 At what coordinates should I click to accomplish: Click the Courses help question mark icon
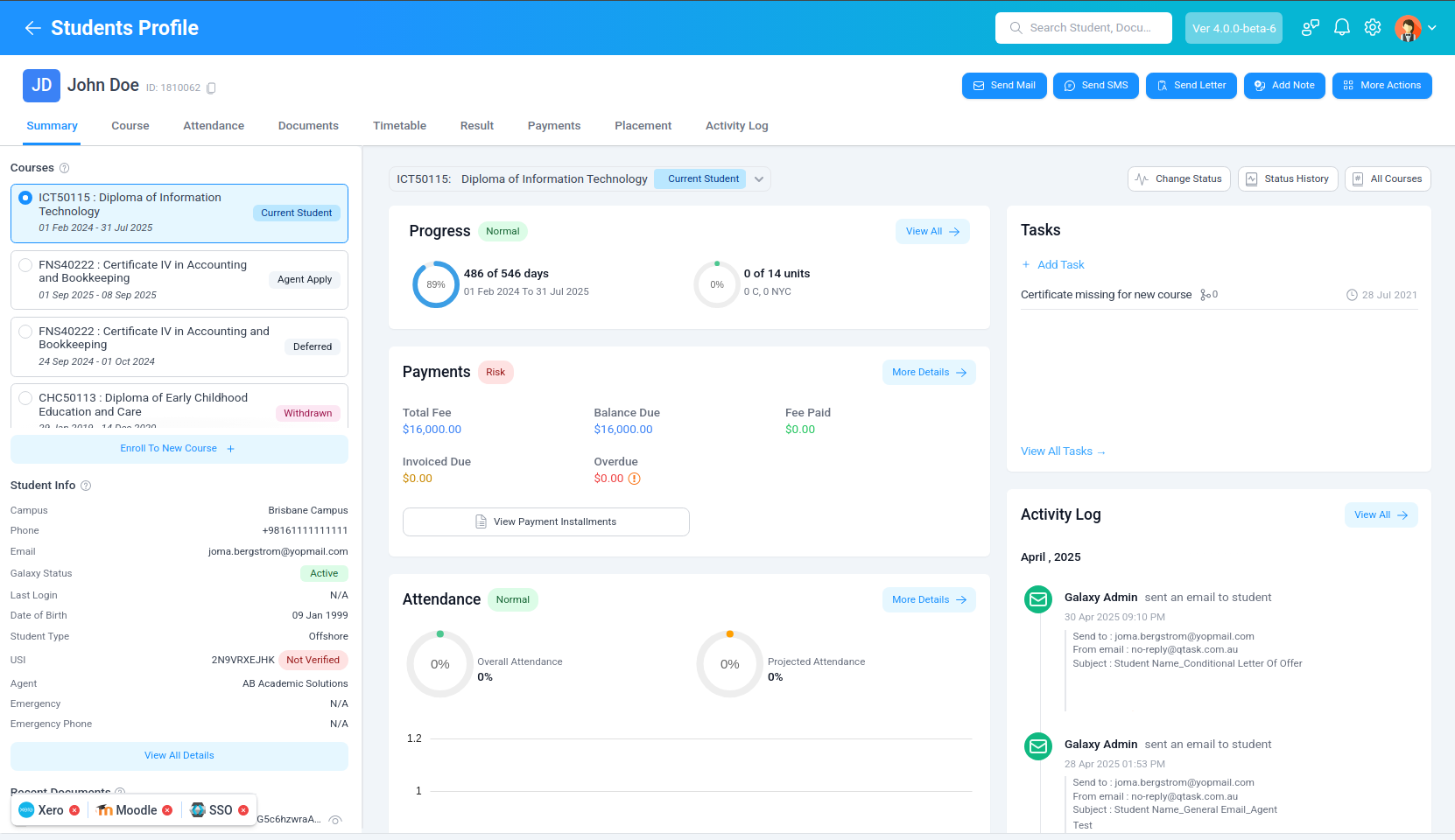[64, 168]
